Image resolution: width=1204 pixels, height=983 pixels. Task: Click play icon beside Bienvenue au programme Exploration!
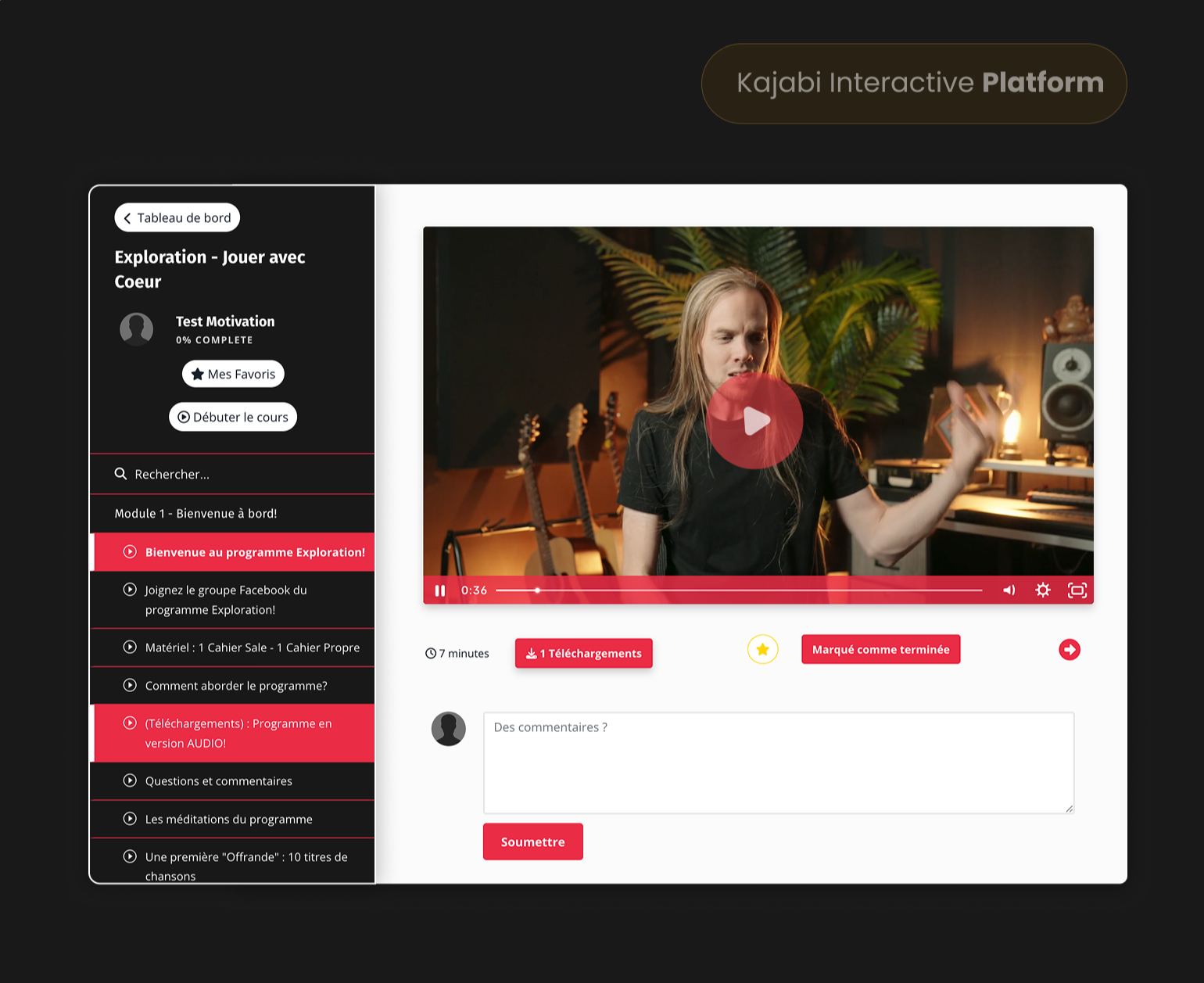coord(131,552)
